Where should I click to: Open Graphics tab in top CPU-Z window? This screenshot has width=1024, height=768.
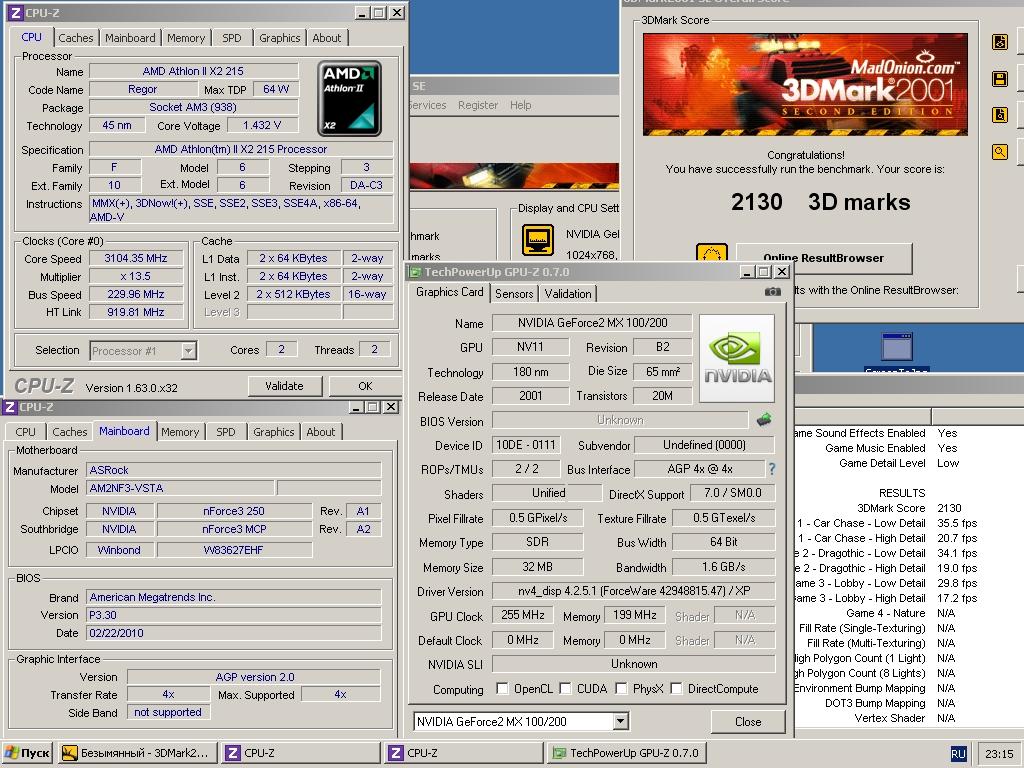[x=280, y=38]
